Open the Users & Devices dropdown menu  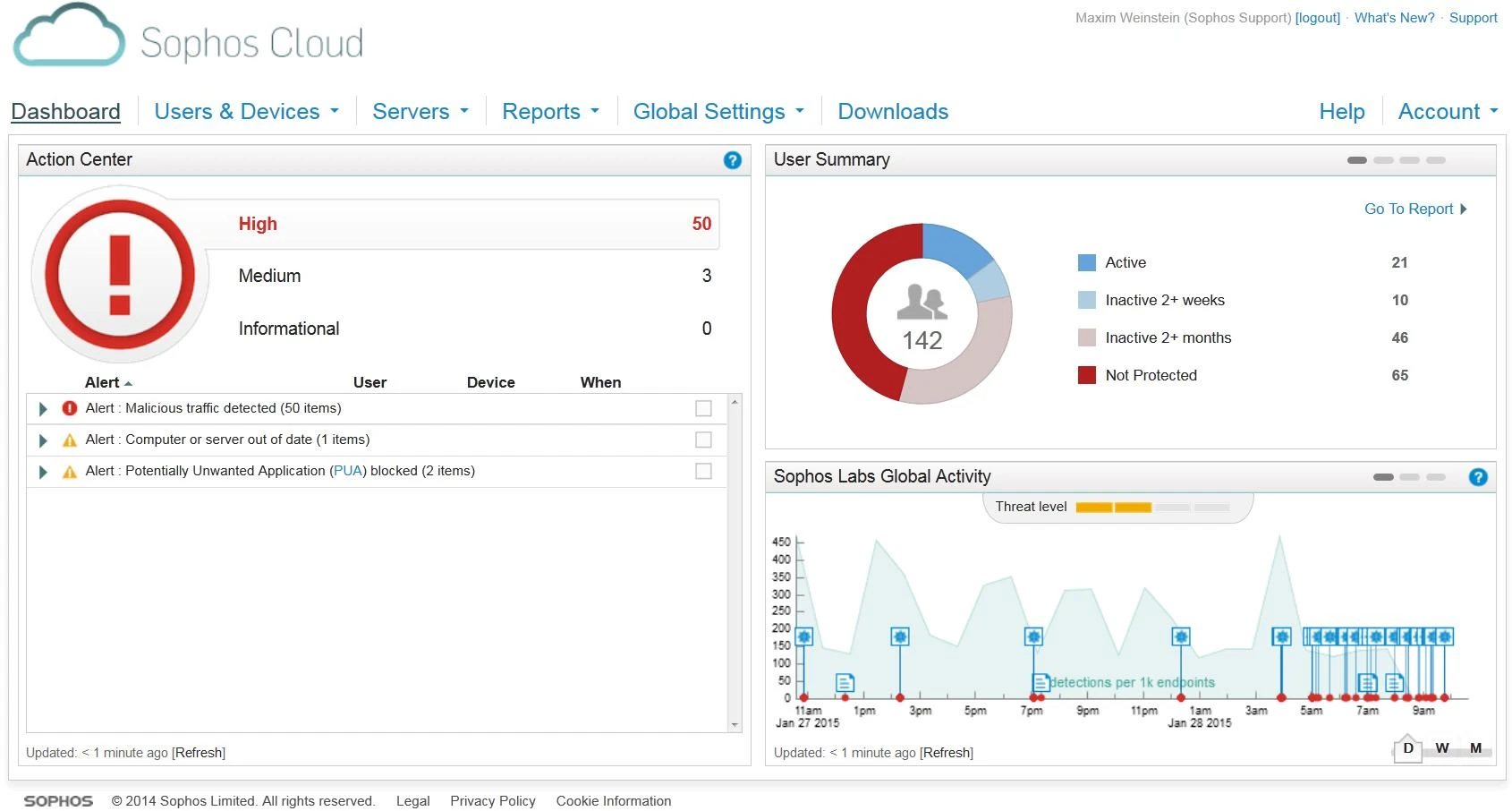click(247, 112)
